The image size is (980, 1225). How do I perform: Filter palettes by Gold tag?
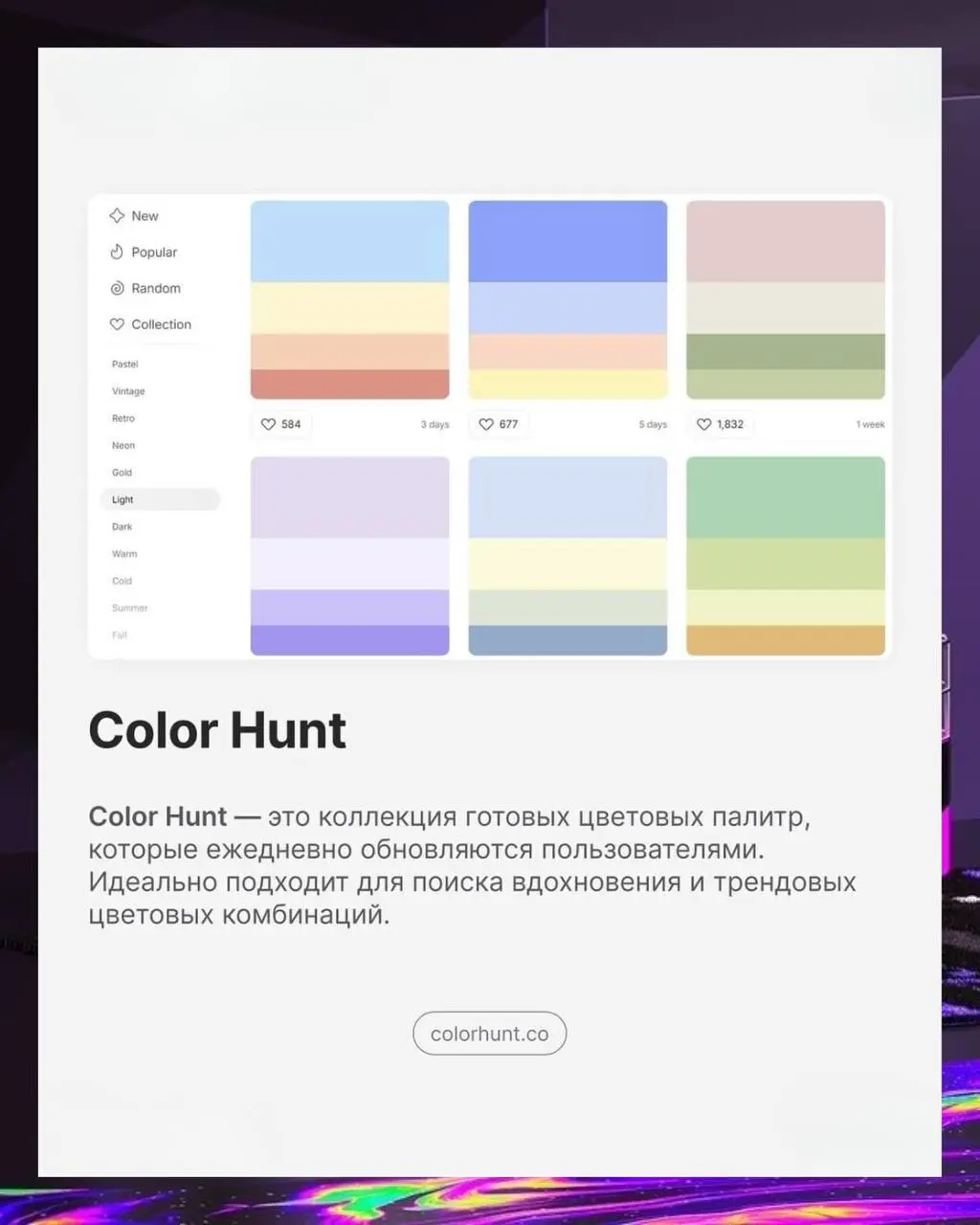coord(122,472)
